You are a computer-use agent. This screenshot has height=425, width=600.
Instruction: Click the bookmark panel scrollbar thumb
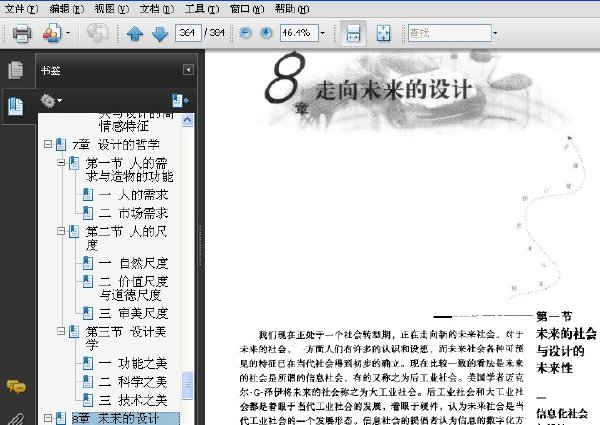(188, 385)
